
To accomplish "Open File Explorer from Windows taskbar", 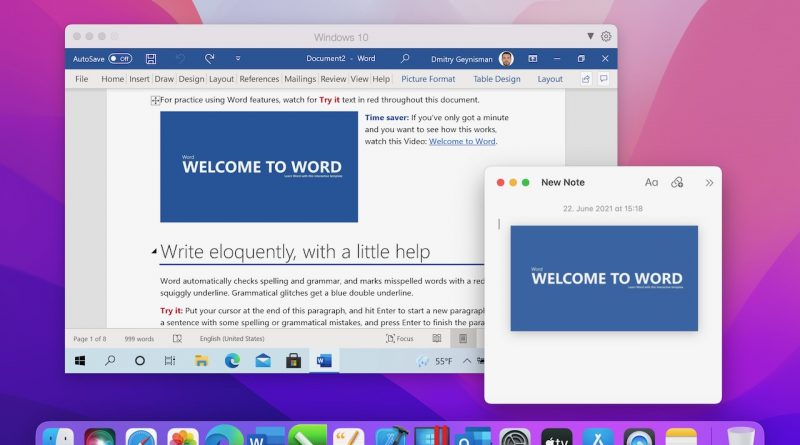I will [x=201, y=361].
